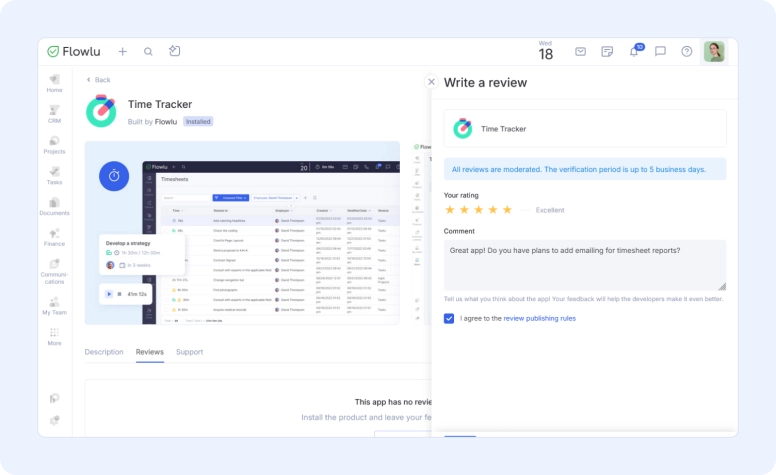
Task: Open My Team in sidebar
Action: coord(54,305)
